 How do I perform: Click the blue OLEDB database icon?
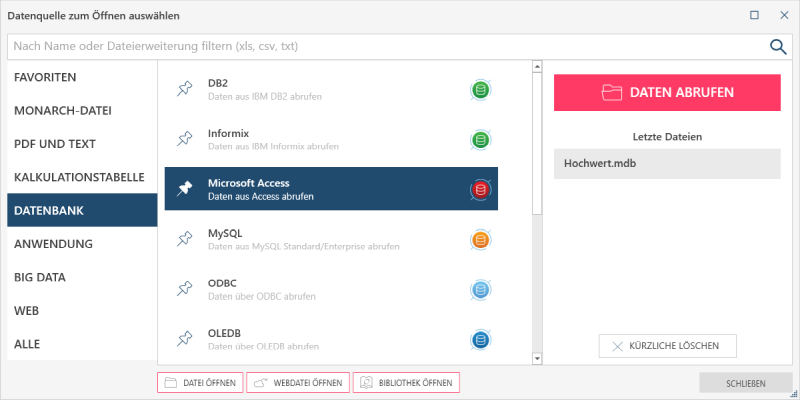pyautogui.click(x=481, y=339)
